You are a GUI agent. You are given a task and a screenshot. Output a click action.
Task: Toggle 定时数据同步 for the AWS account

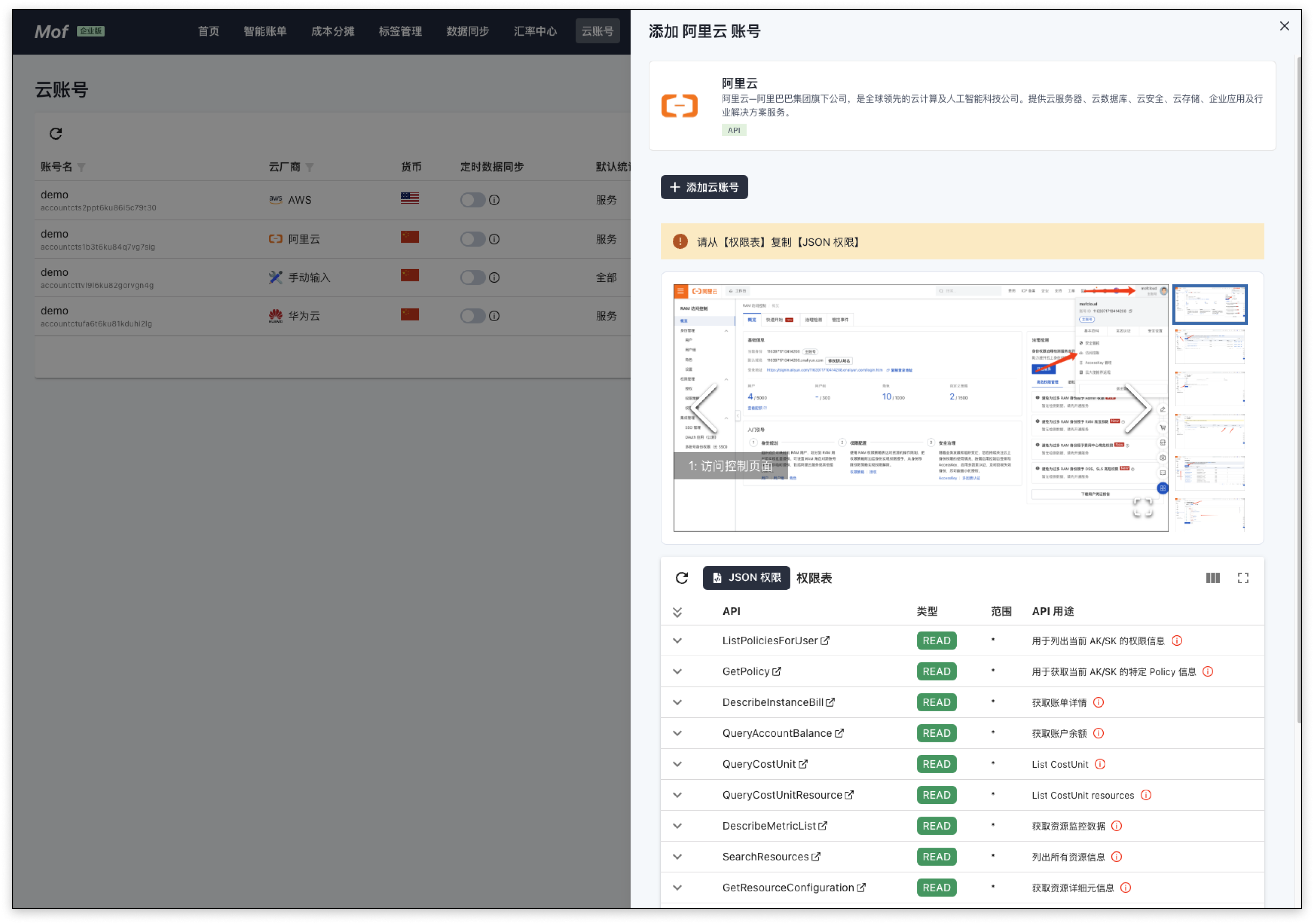pos(473,200)
